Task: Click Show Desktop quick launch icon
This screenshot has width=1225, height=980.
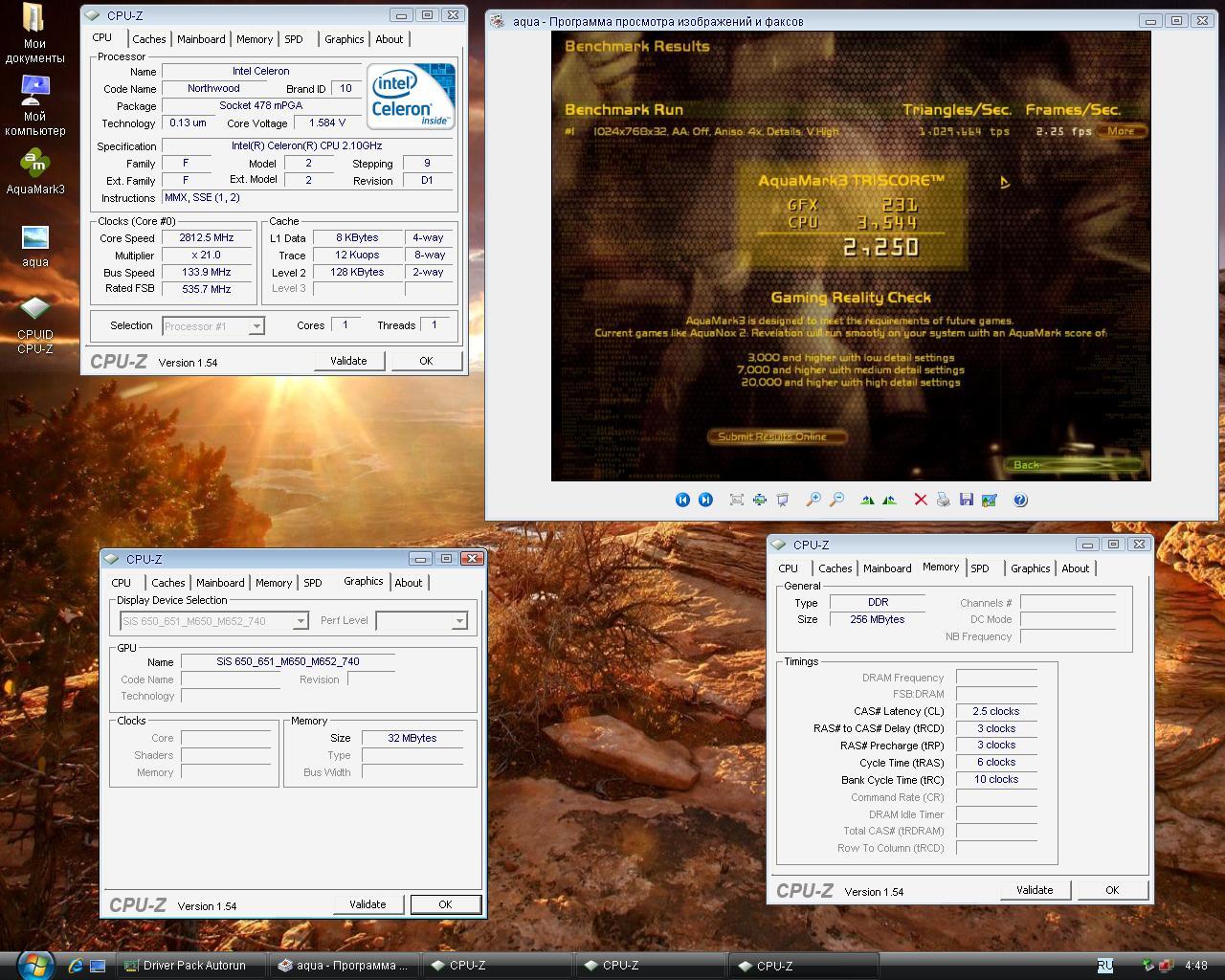Action: [99, 966]
